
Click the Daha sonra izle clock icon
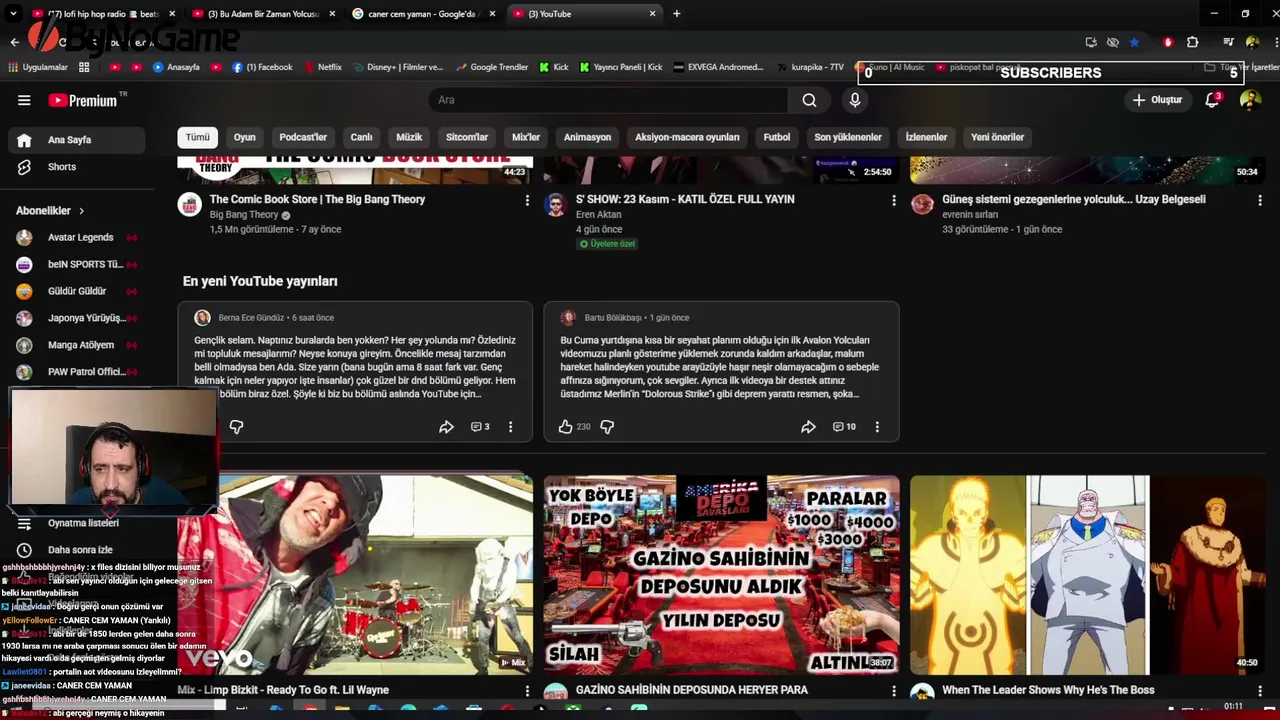tap(24, 550)
